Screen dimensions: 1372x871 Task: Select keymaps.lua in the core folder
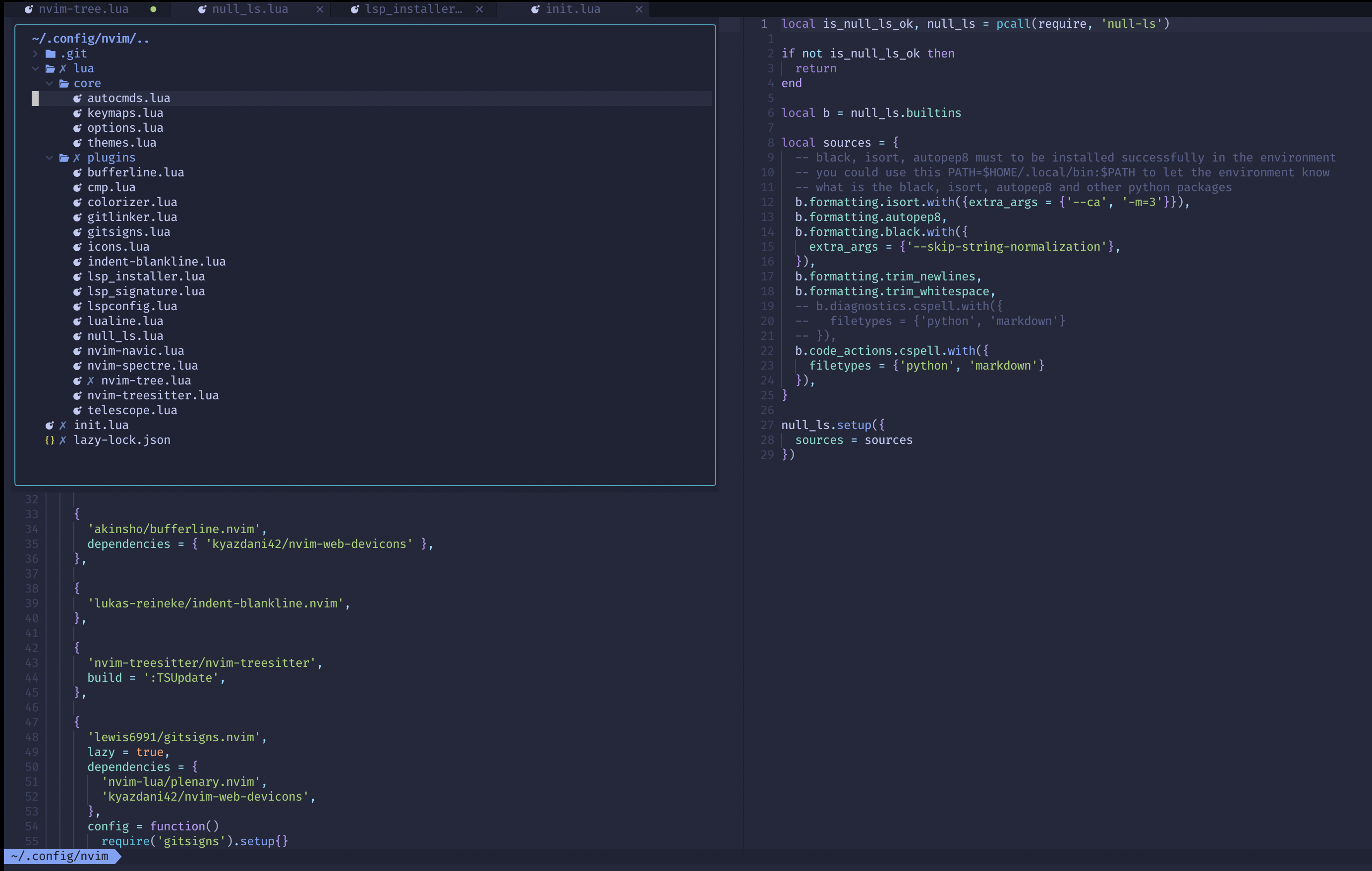point(125,113)
